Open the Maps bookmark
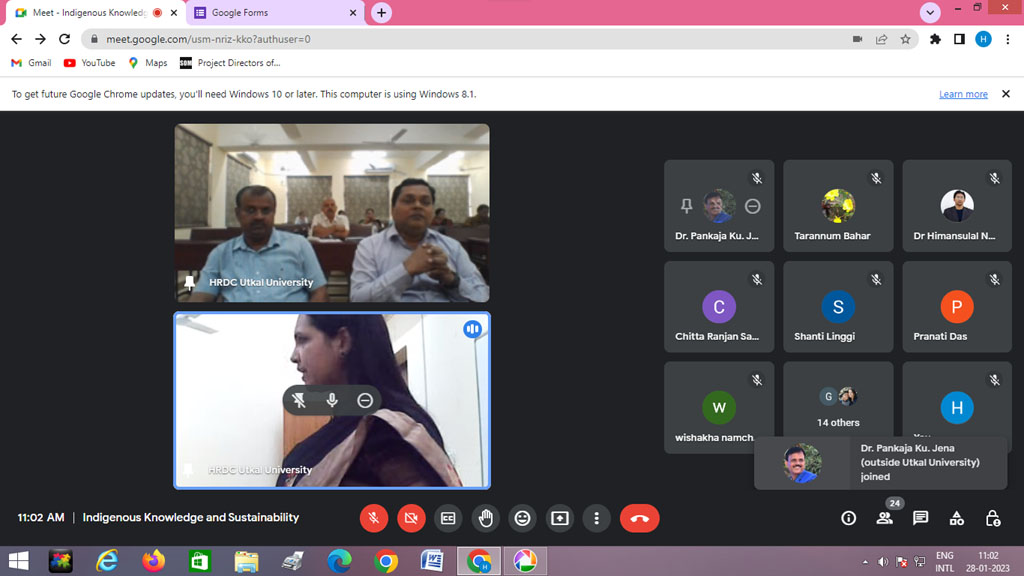The height and width of the screenshot is (576, 1024). (x=148, y=63)
